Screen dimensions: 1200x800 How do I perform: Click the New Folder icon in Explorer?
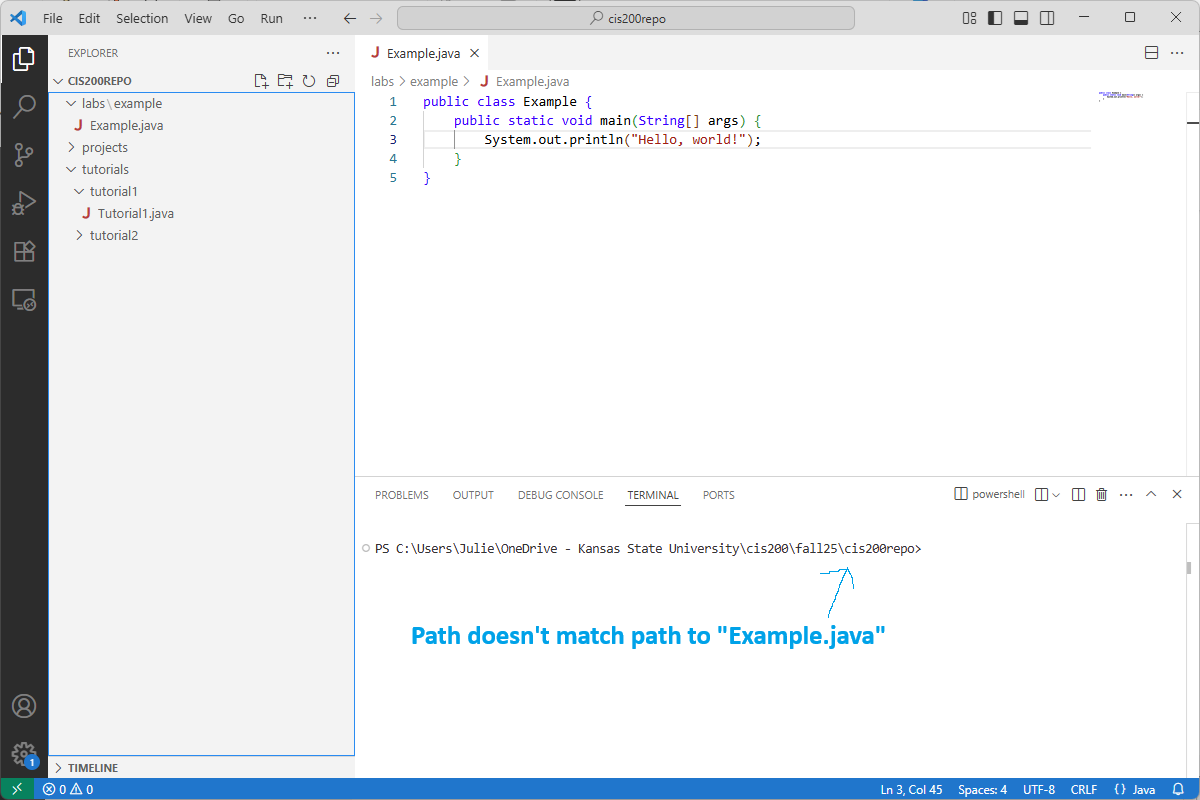coord(285,81)
